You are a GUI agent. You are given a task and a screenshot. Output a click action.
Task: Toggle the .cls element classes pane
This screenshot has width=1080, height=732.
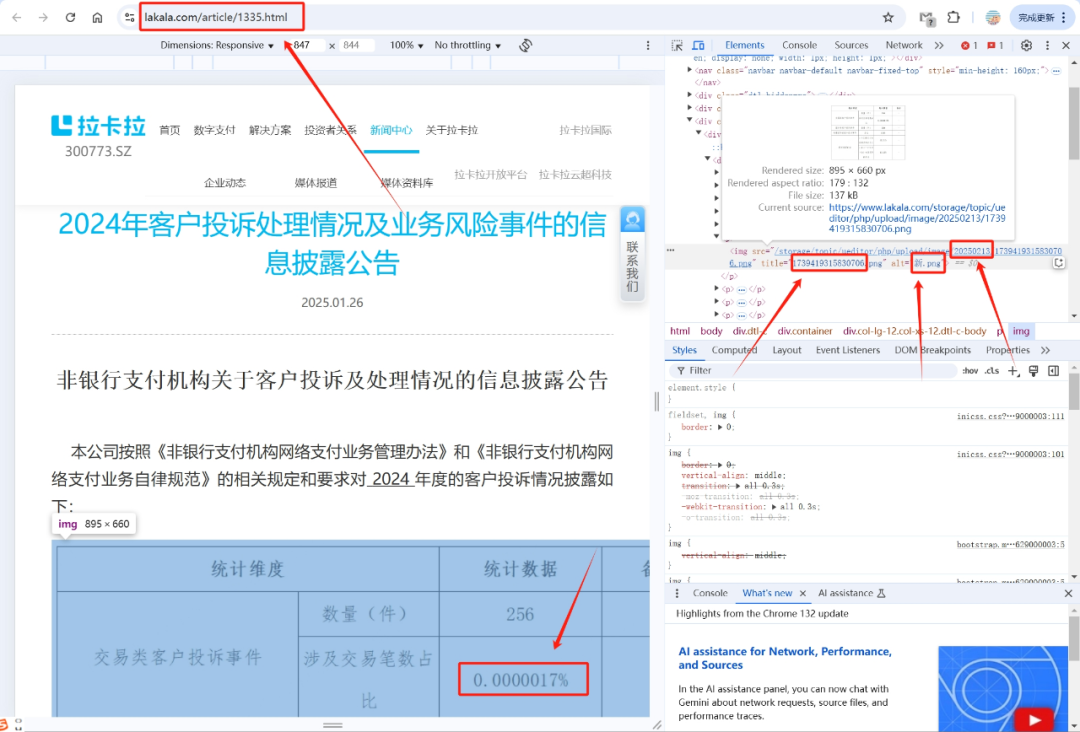[x=992, y=370]
